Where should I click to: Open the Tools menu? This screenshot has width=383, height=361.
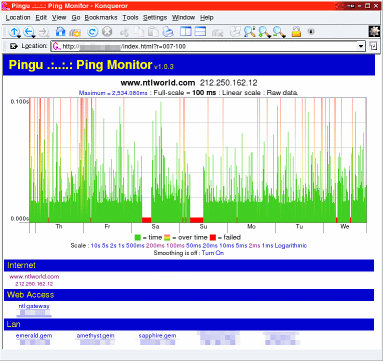tap(130, 18)
